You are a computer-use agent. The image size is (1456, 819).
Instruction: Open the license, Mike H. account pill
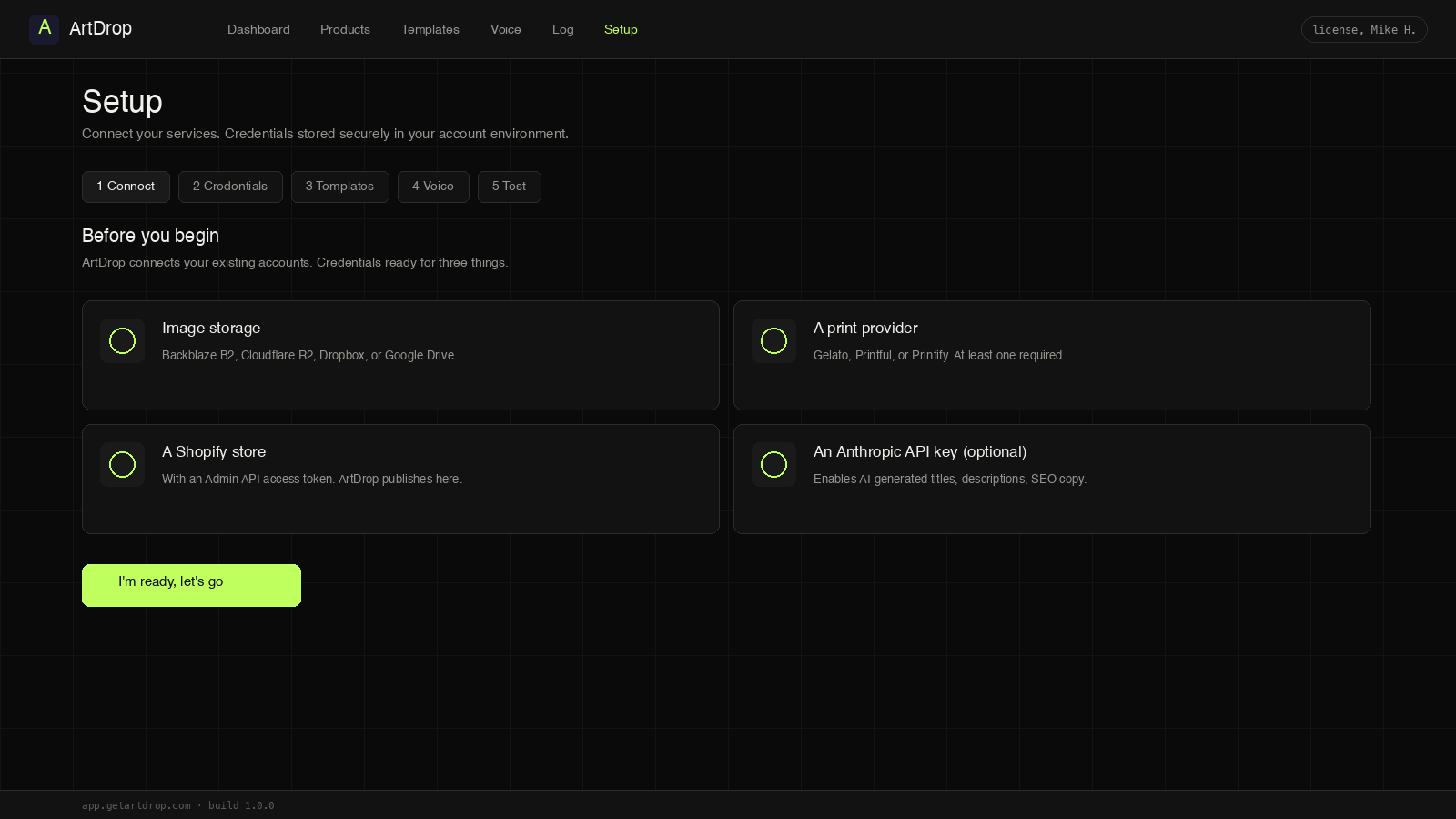(x=1364, y=29)
